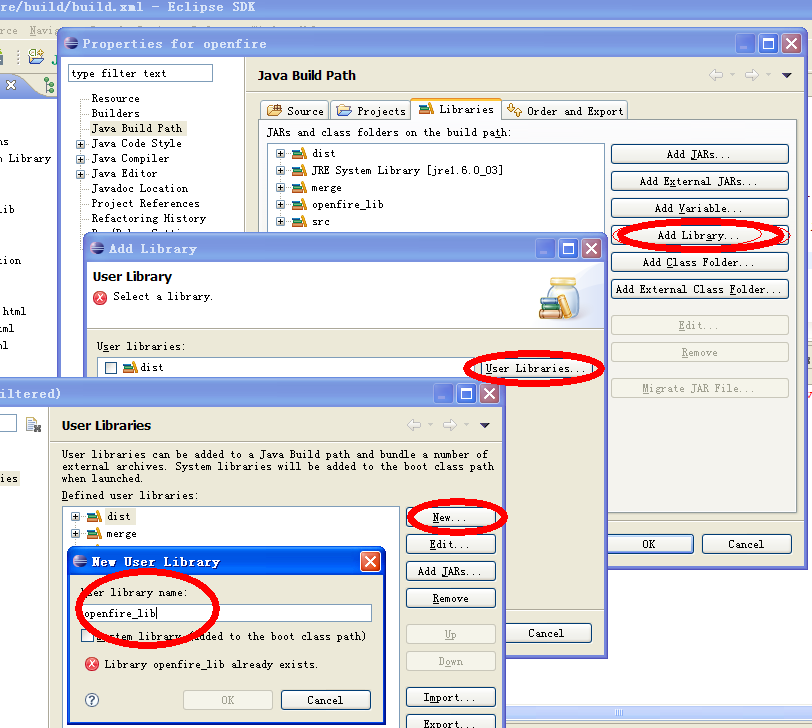Screen dimensions: 812x728
Task: Click back arrow in User Libraries header
Action: pos(414,425)
